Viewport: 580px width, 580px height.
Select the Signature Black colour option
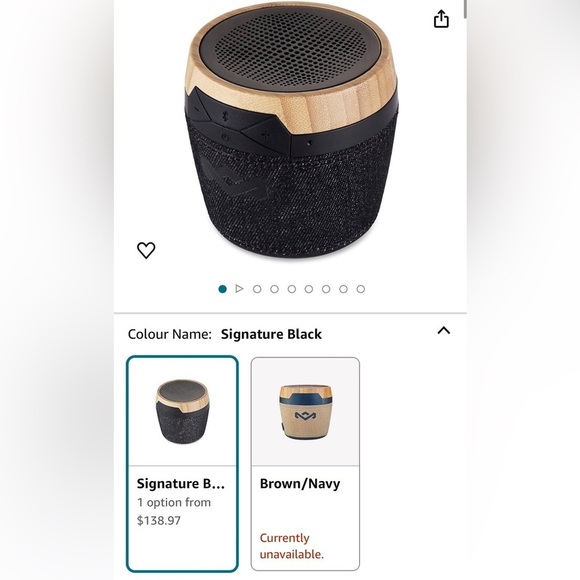click(182, 463)
